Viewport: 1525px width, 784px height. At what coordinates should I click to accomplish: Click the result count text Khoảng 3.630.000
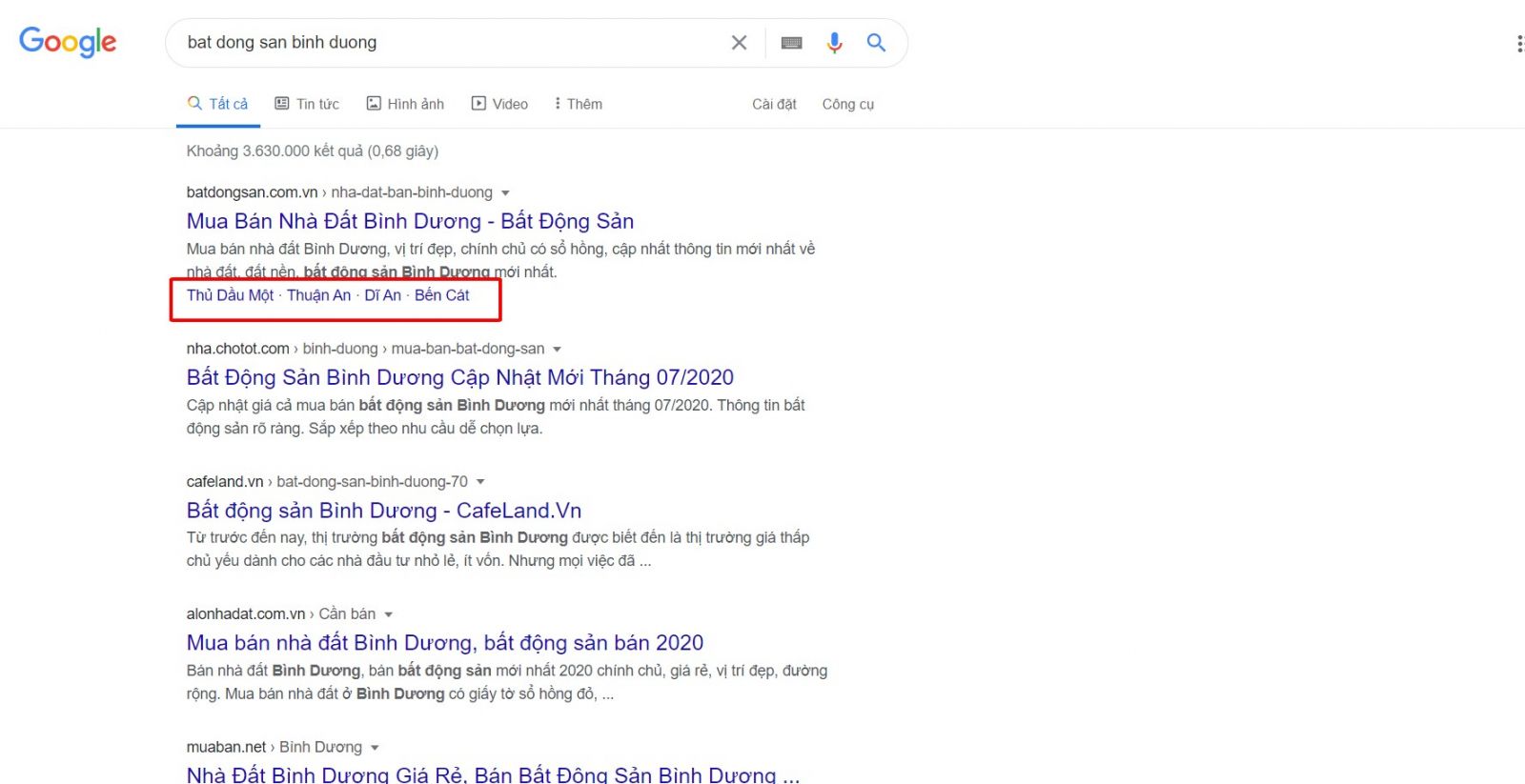point(312,151)
